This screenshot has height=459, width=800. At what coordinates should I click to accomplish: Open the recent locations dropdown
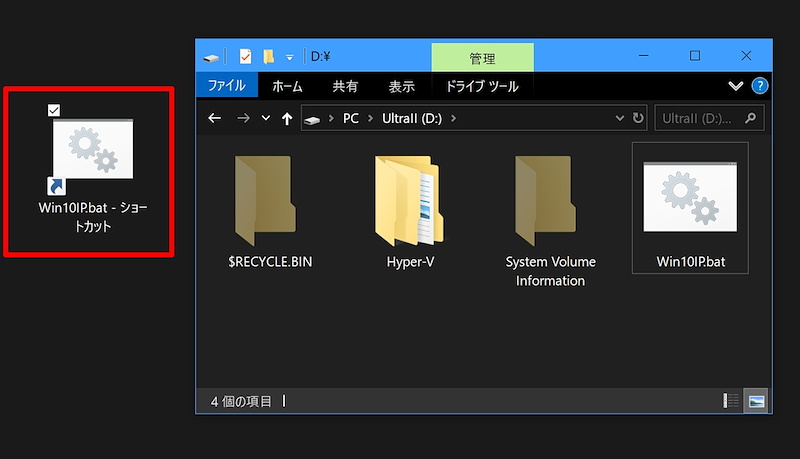point(265,118)
